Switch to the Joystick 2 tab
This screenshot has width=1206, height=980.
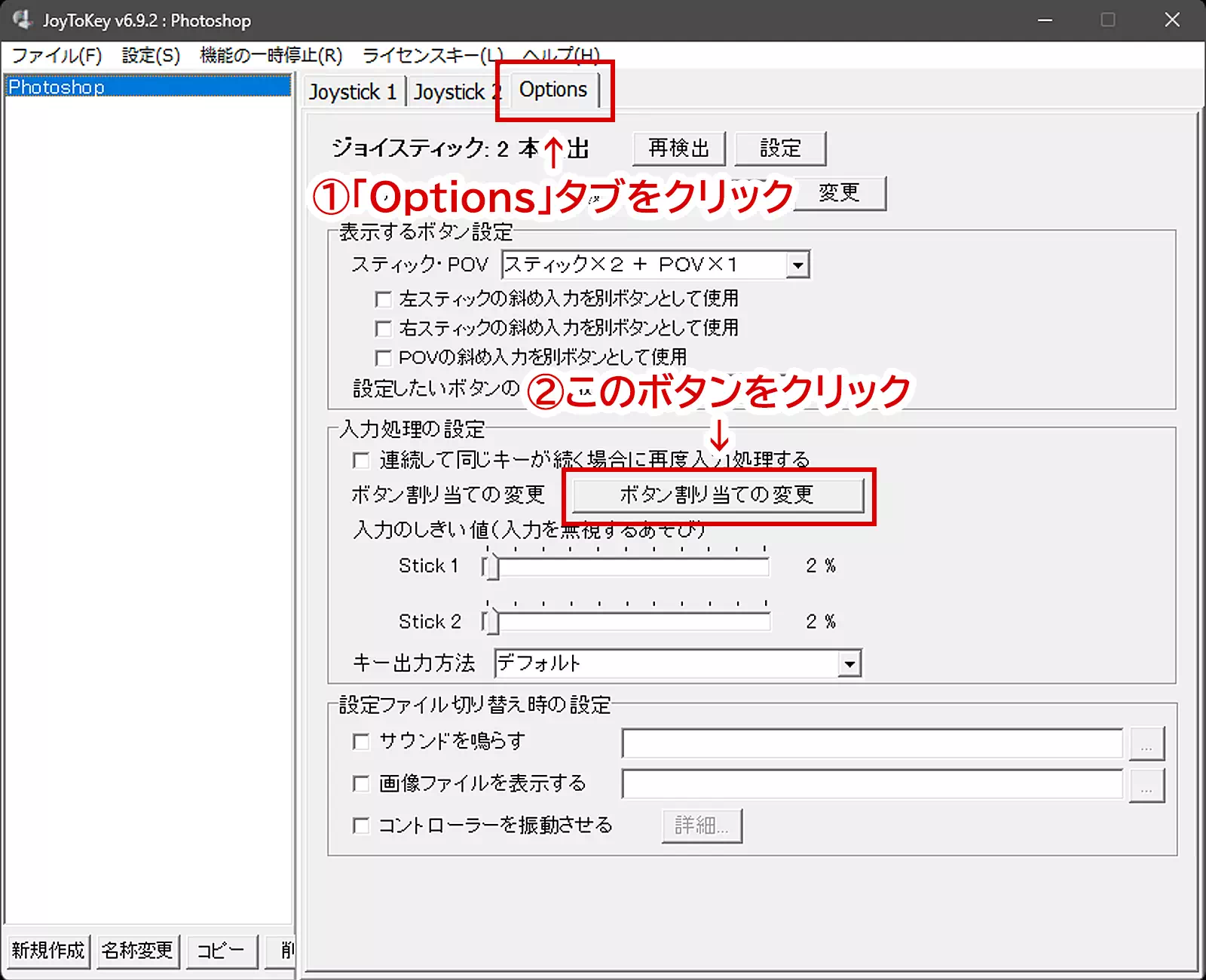457,92
